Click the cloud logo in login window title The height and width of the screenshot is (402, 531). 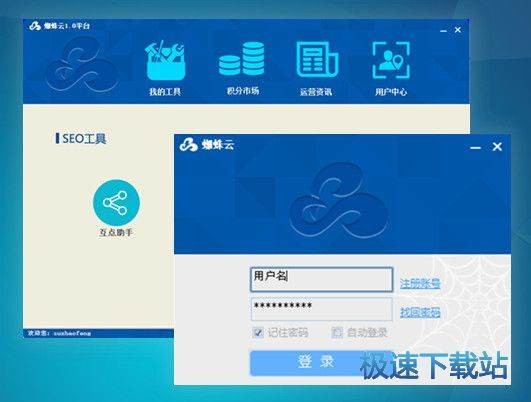(x=188, y=145)
